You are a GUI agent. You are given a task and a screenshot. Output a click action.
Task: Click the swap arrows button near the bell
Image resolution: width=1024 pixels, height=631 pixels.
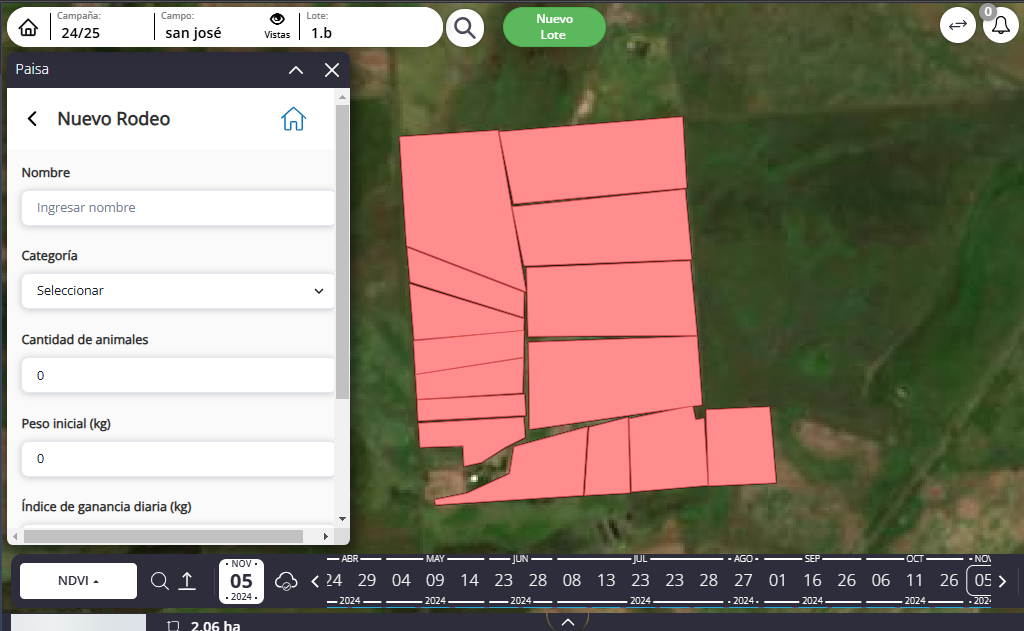[957, 25]
